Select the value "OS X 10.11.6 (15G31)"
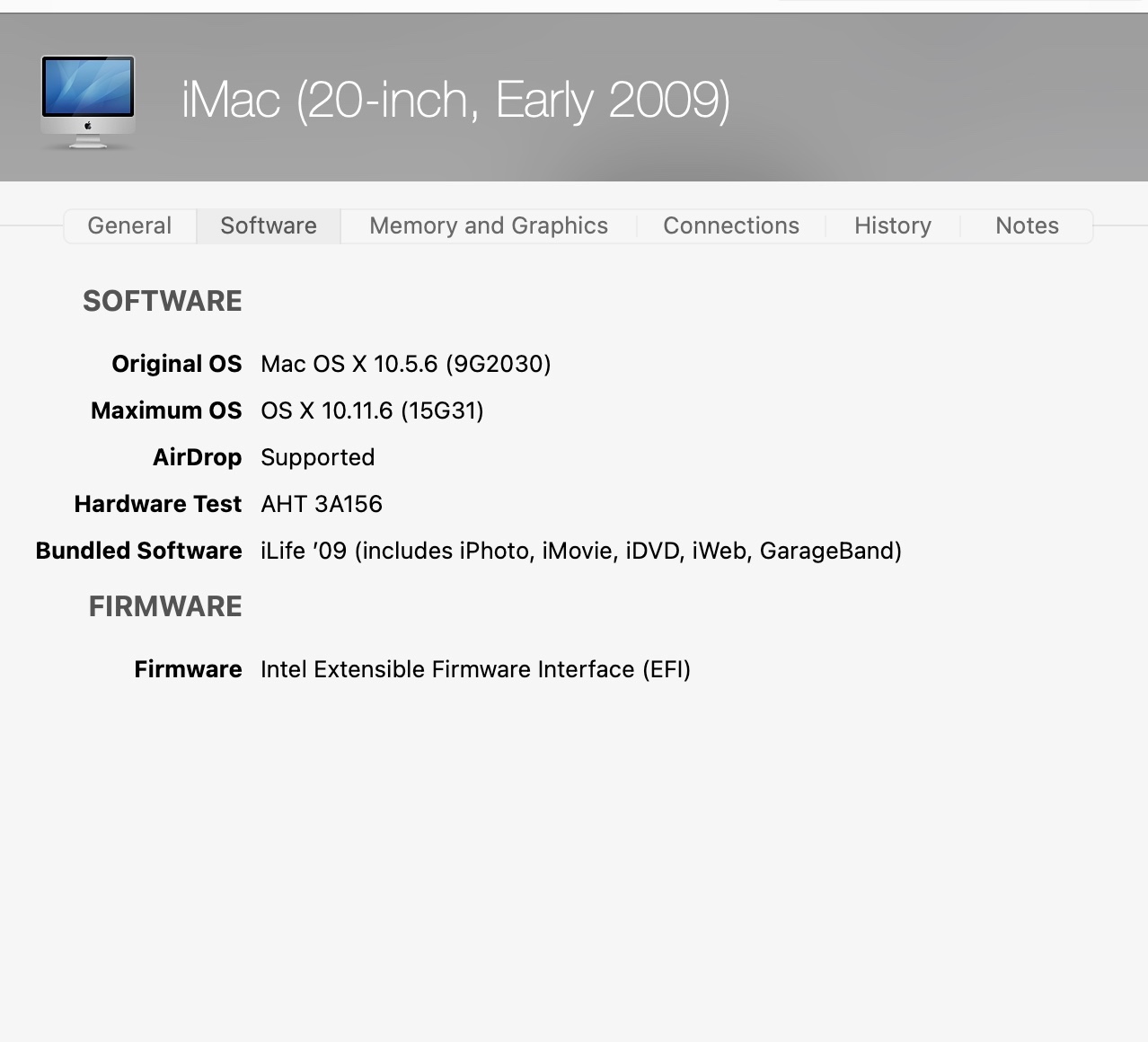The width and height of the screenshot is (1148, 1042). (372, 411)
